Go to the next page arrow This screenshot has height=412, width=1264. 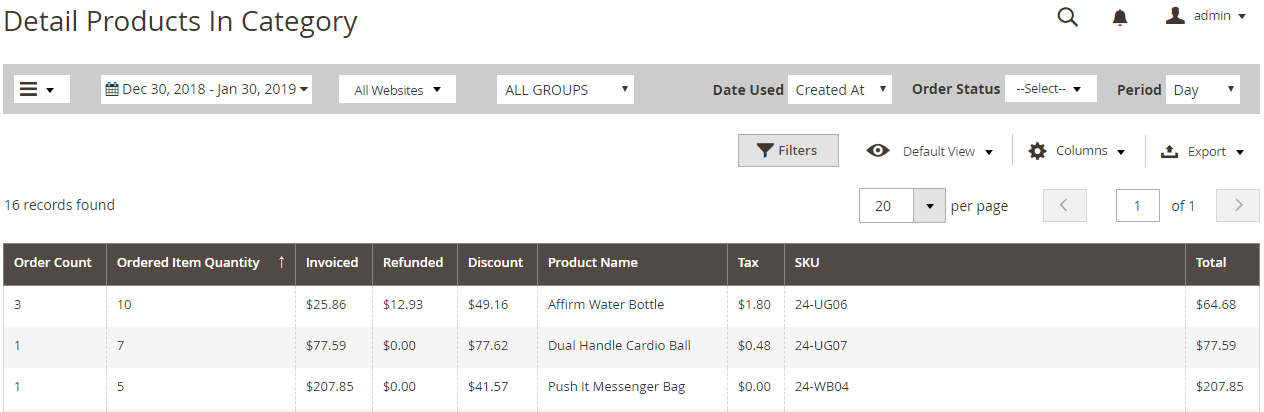coord(1238,205)
